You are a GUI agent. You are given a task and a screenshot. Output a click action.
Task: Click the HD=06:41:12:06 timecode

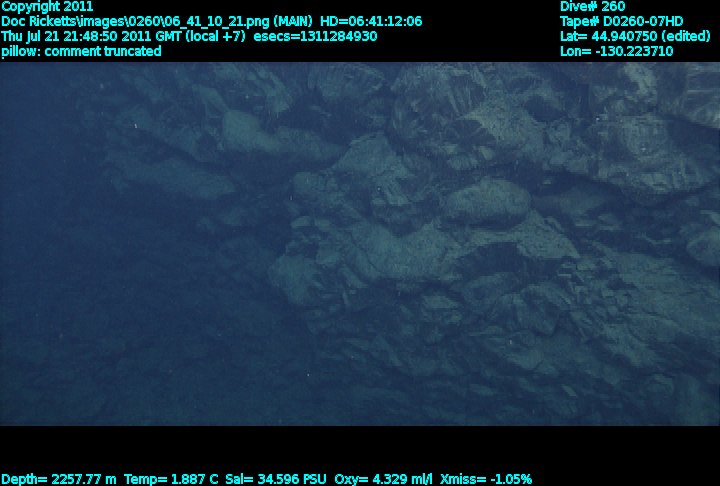(x=371, y=22)
